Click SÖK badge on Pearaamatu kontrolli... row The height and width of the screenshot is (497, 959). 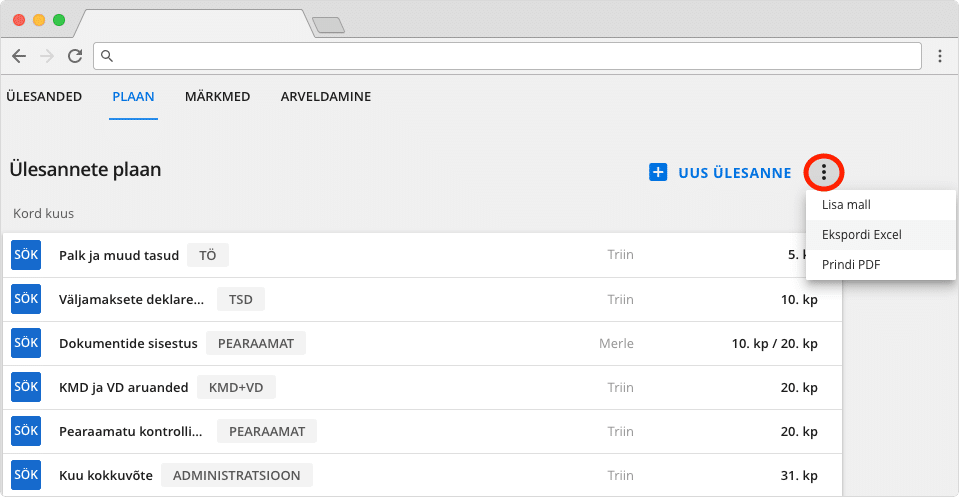point(26,431)
